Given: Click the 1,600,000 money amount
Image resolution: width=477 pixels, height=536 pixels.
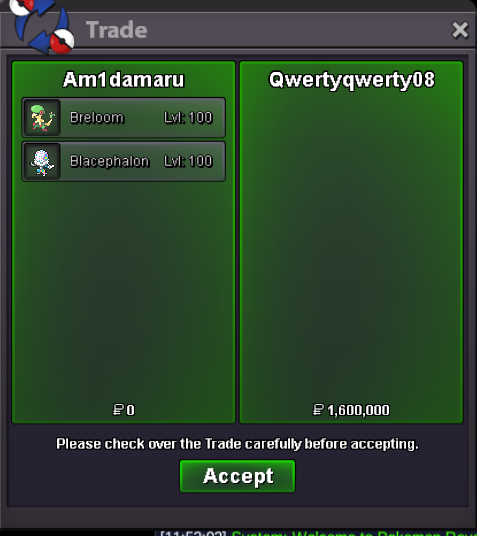Looking at the screenshot, I should click(358, 410).
